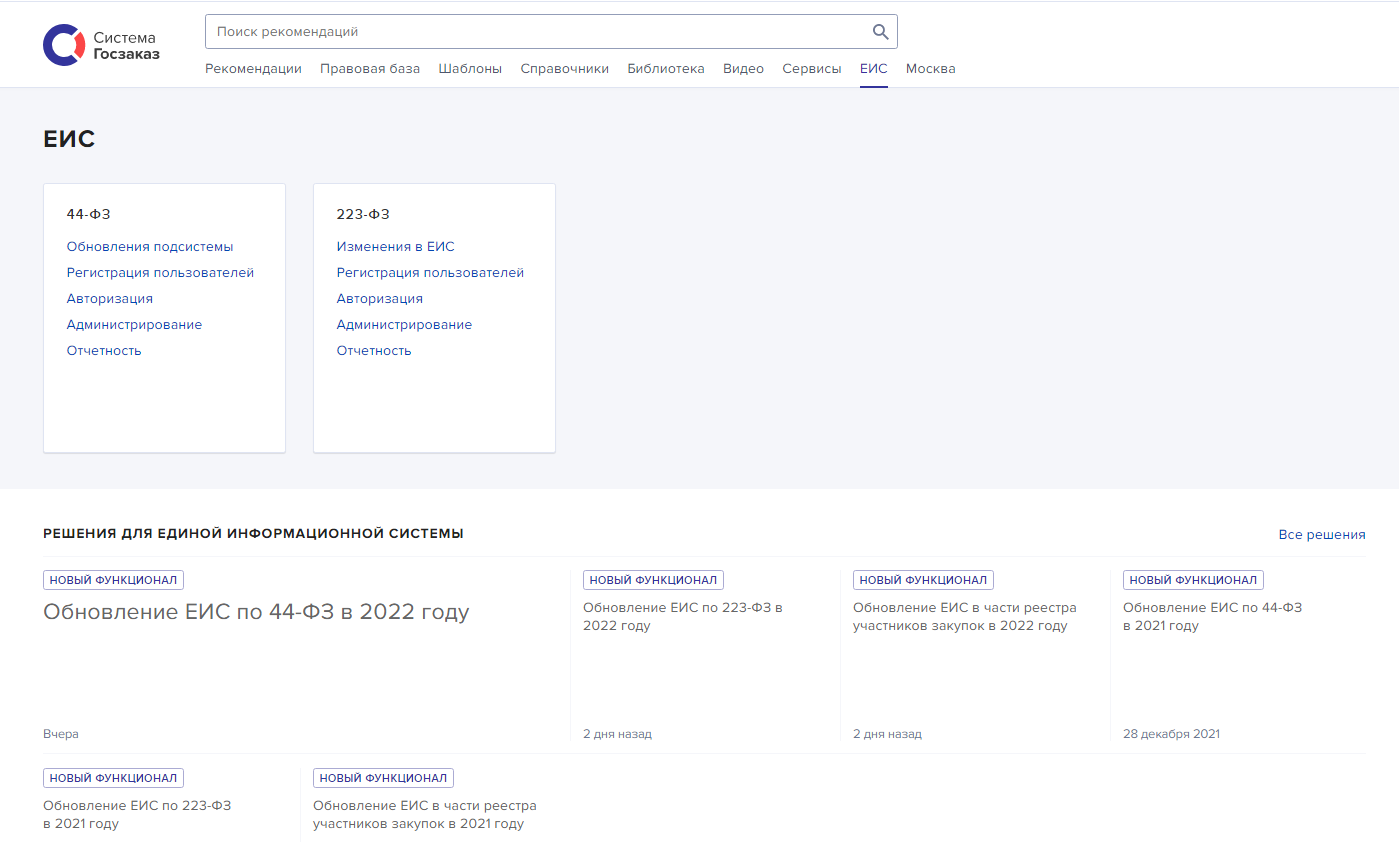The width and height of the screenshot is (1399, 842).
Task: Open article on реестра участников закупок в 2022 году
Action: coord(965,617)
